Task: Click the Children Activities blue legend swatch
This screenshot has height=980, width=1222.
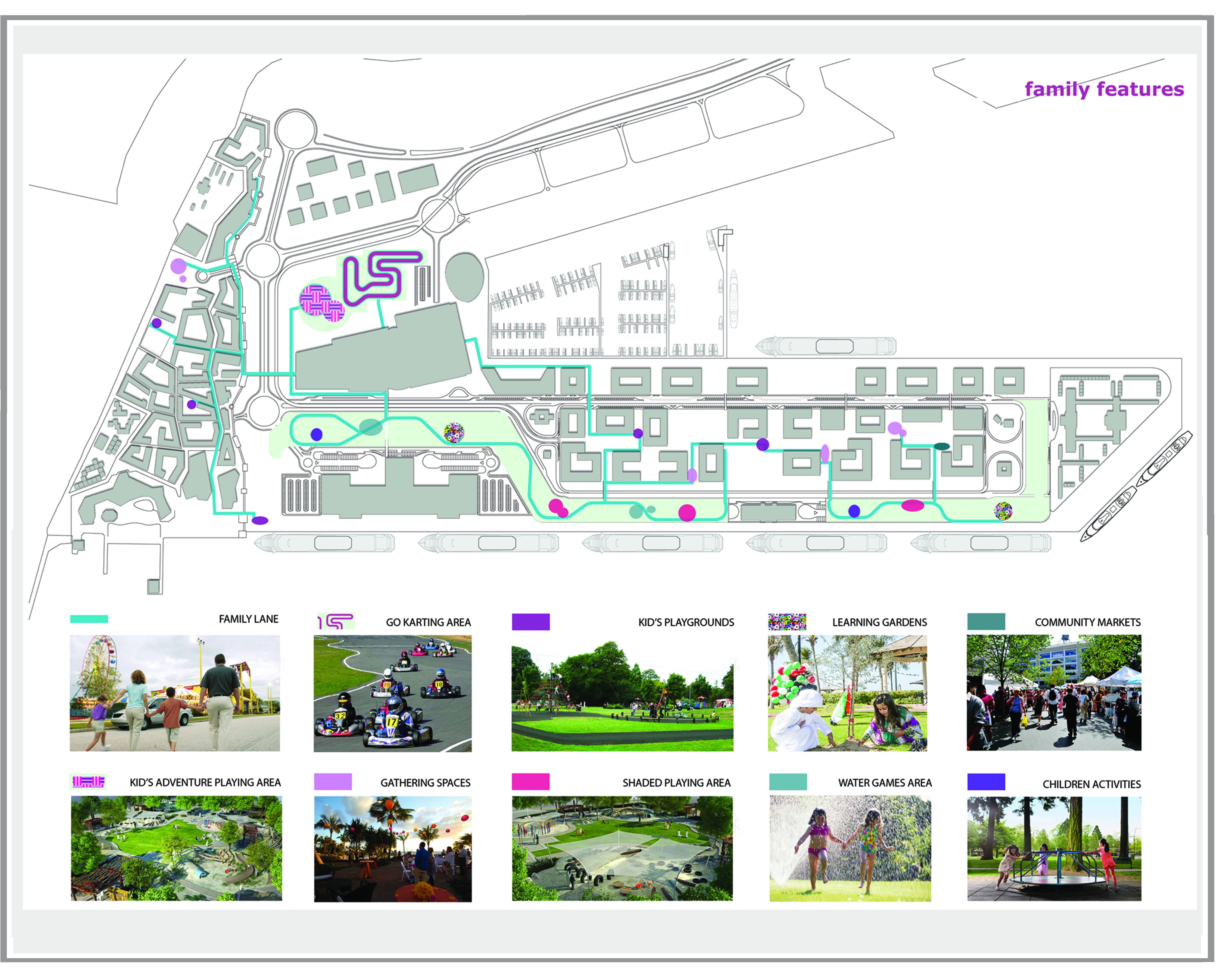Action: 986,782
